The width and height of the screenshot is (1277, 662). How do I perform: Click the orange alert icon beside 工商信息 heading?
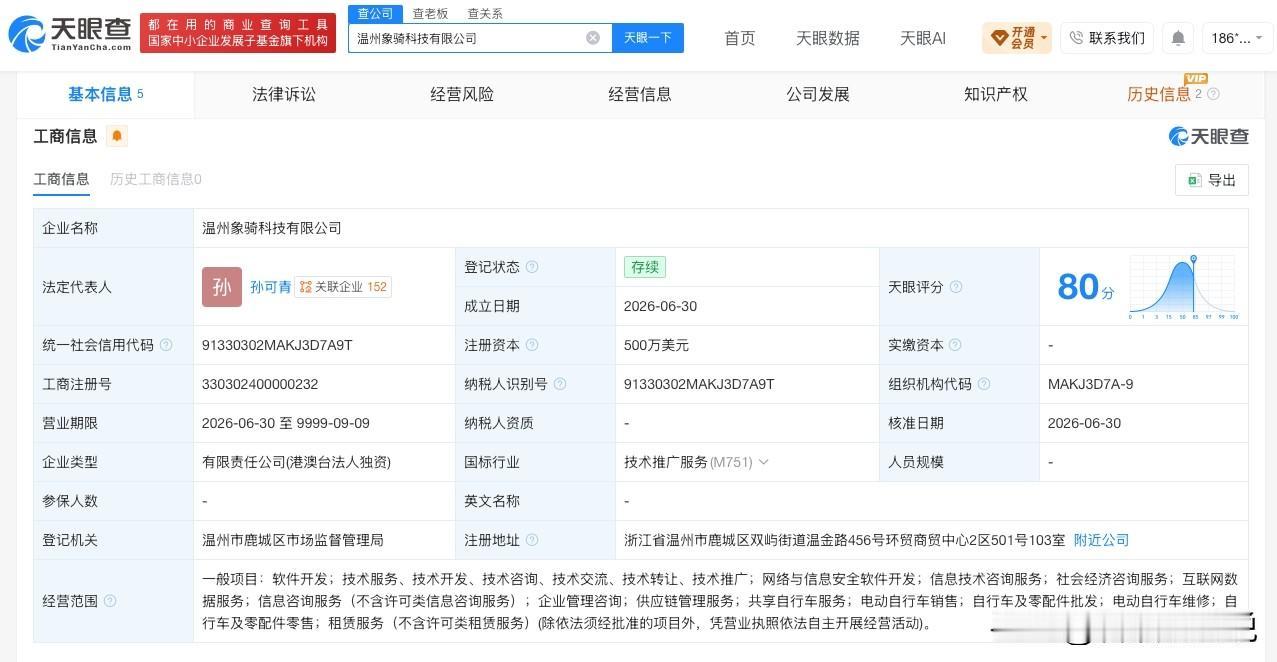point(117,136)
